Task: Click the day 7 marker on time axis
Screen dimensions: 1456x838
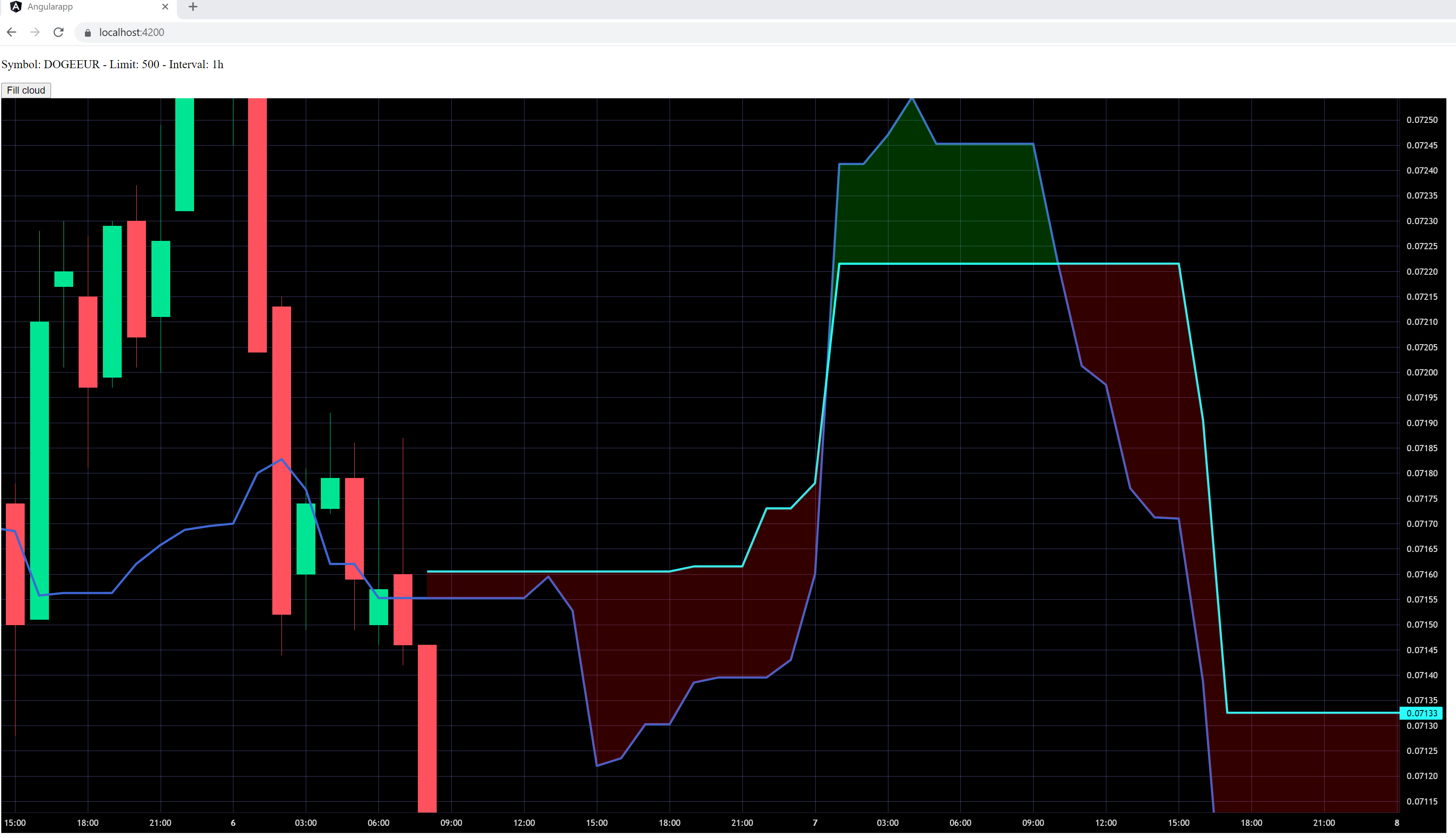Action: [x=815, y=823]
